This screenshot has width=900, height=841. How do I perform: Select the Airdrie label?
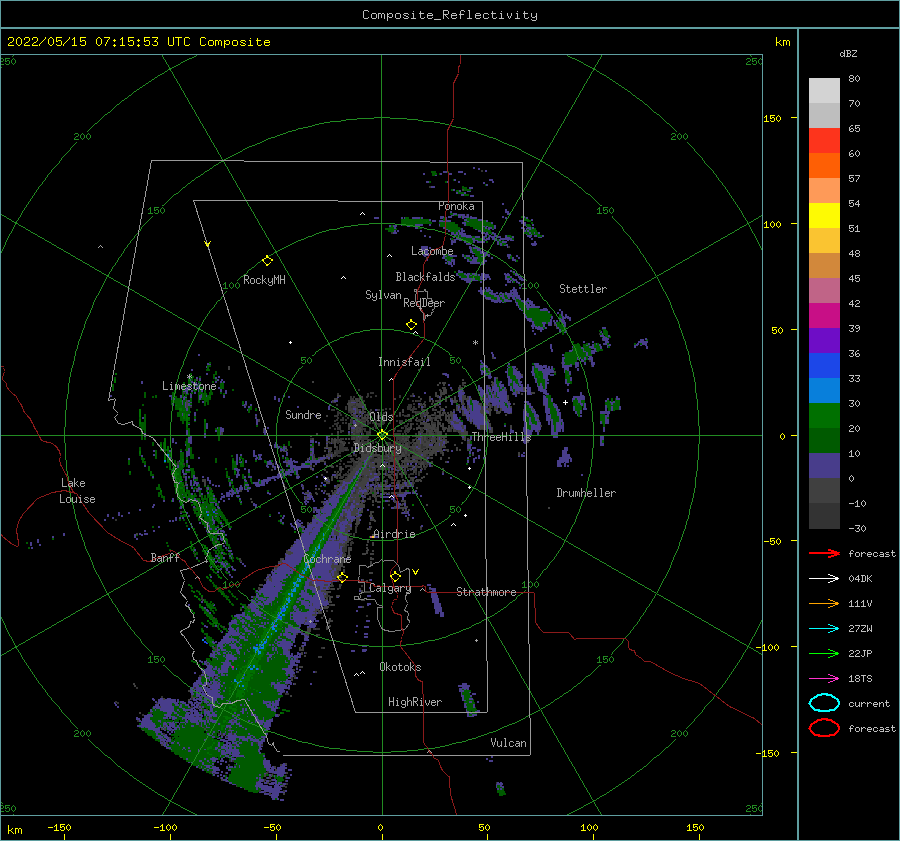(x=394, y=534)
